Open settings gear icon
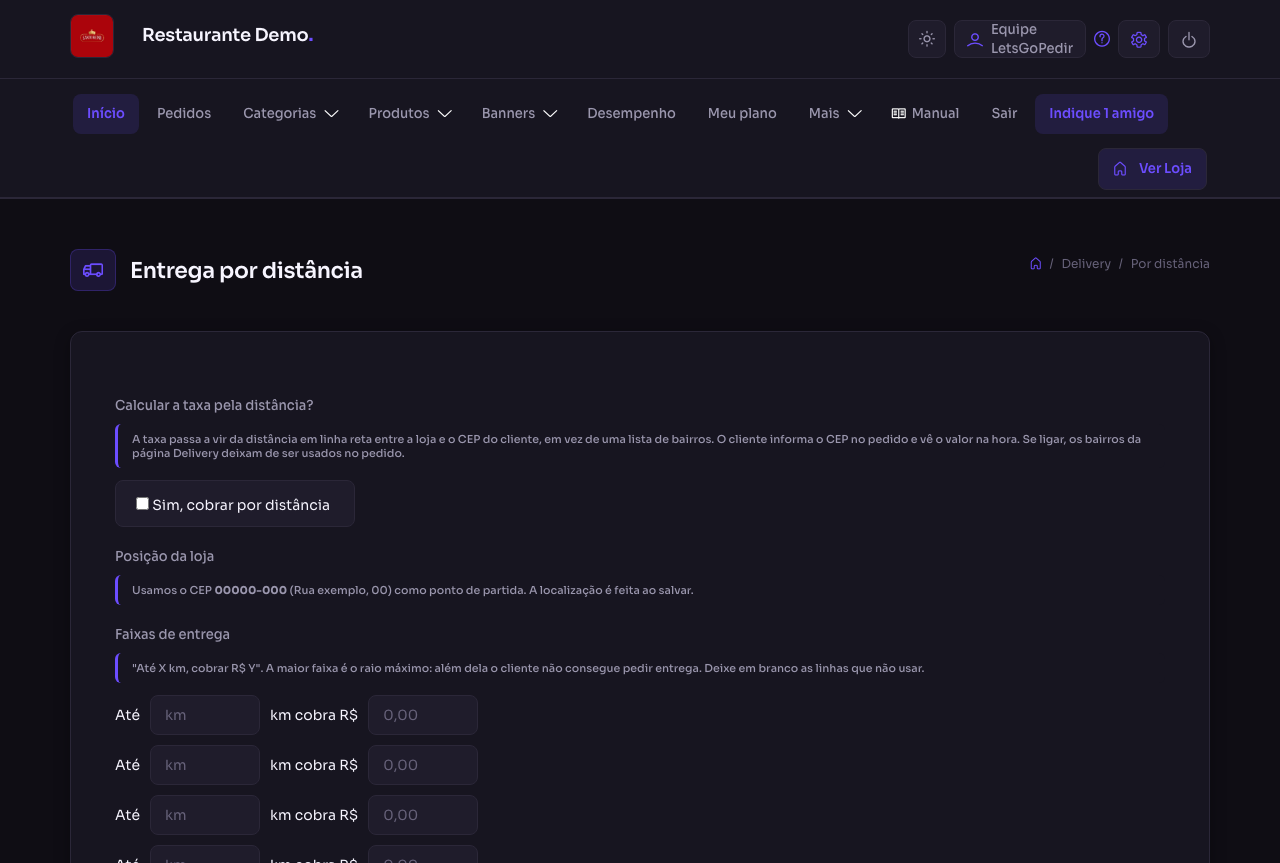The image size is (1280, 863). (x=1139, y=39)
